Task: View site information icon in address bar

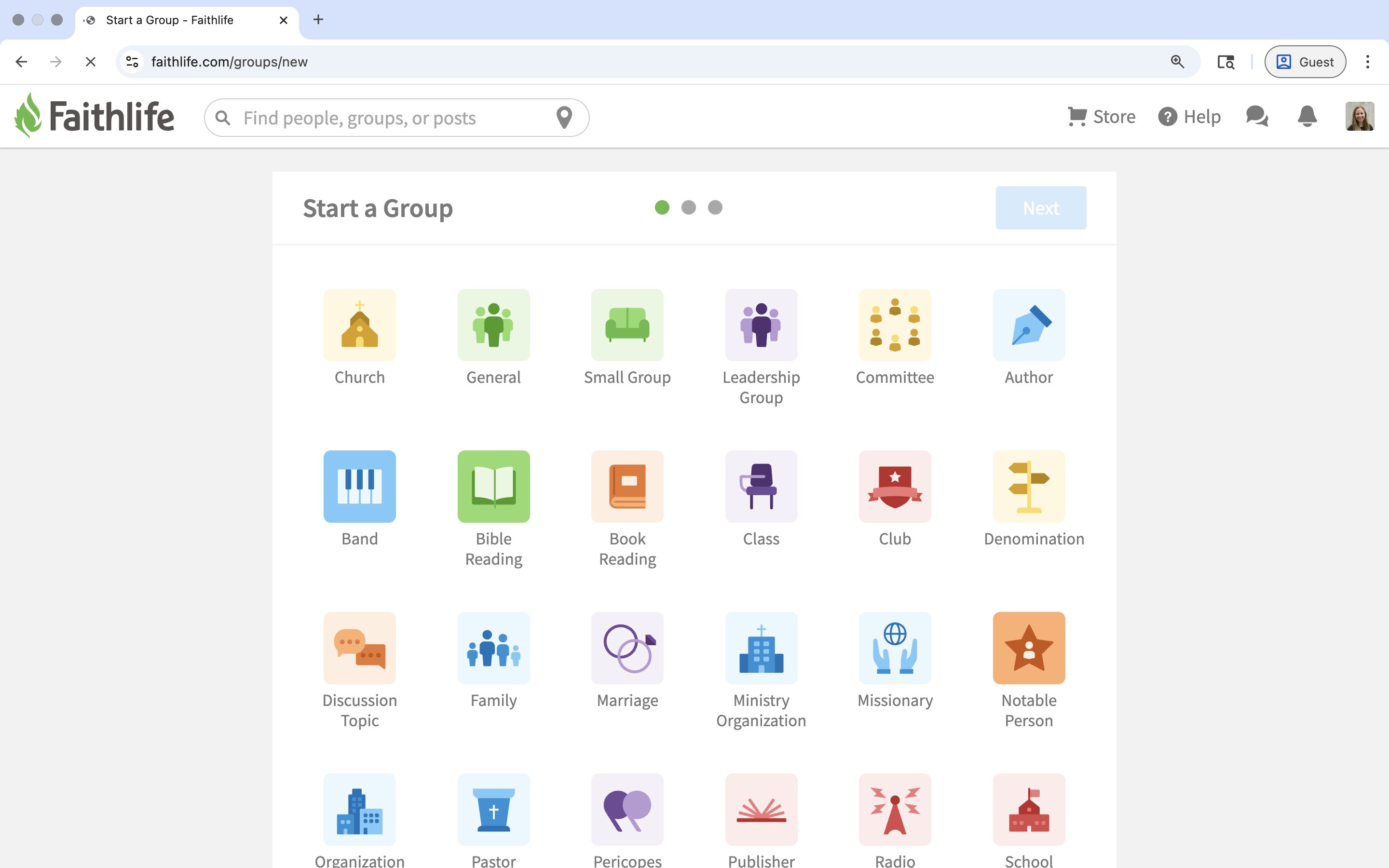Action: pos(133,61)
